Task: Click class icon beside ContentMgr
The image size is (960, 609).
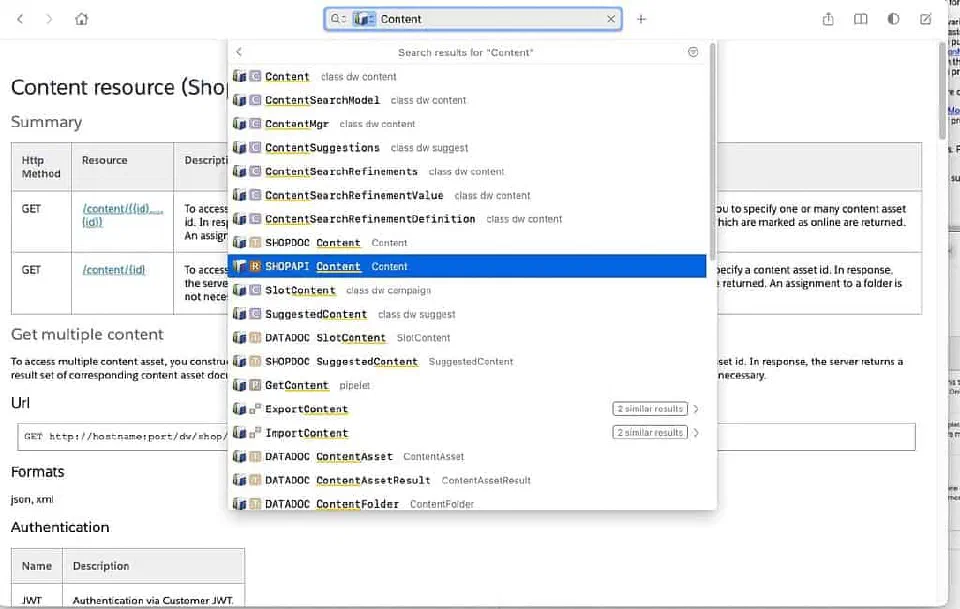Action: click(x=255, y=124)
